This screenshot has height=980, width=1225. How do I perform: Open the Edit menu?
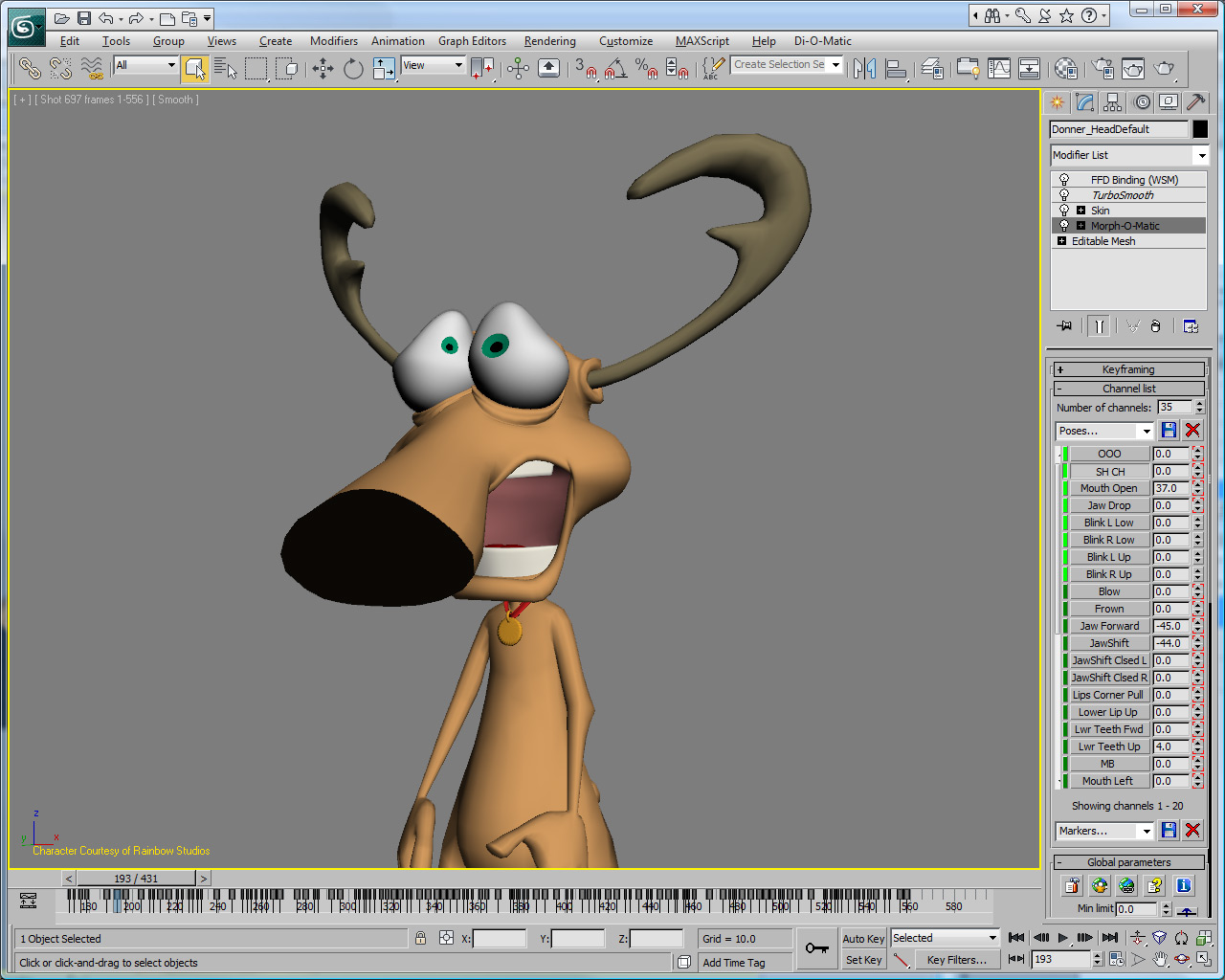tap(70, 41)
